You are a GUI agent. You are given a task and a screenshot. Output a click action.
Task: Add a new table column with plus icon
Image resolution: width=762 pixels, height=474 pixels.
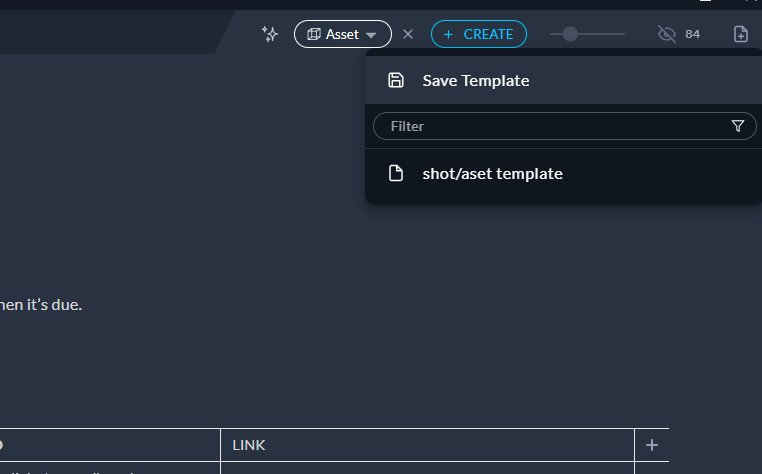point(652,444)
